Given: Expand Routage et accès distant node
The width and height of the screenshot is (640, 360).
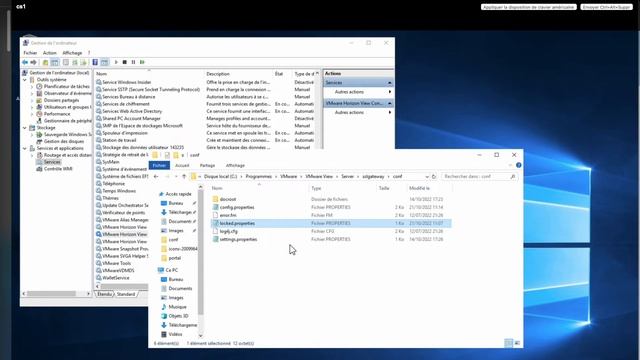Looking at the screenshot, I should pos(32,155).
